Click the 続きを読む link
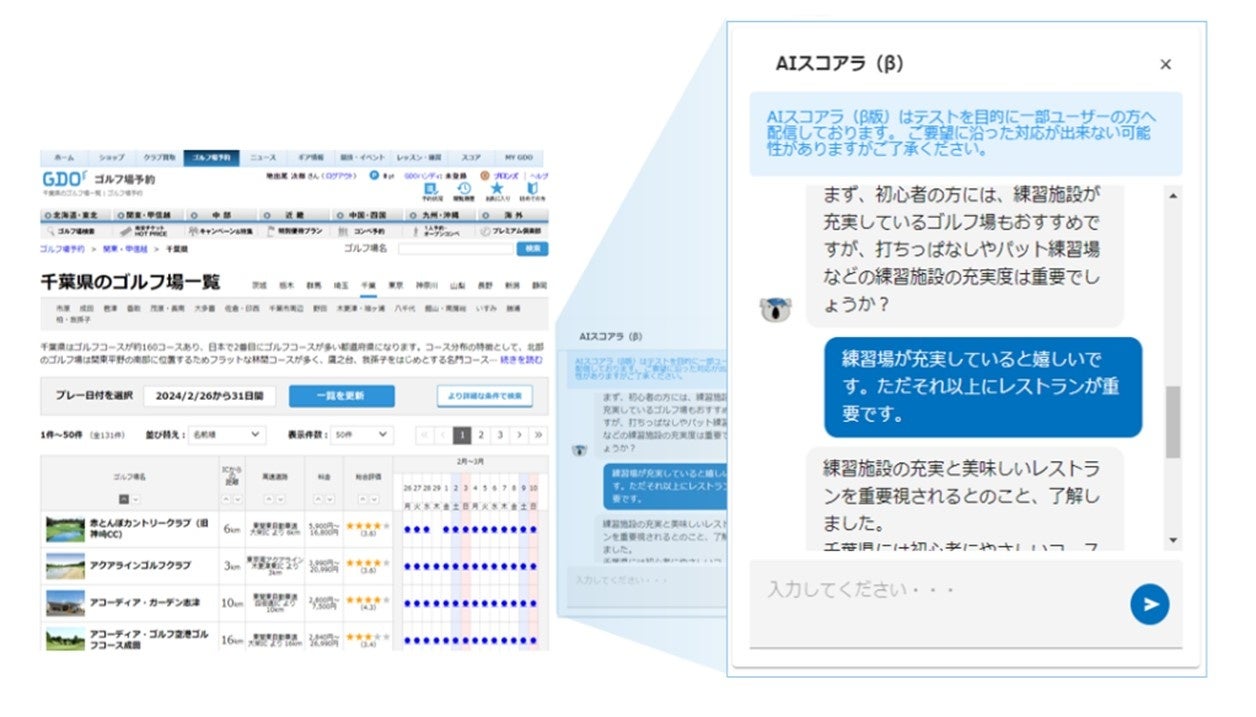The width and height of the screenshot is (1256, 717). 521,358
